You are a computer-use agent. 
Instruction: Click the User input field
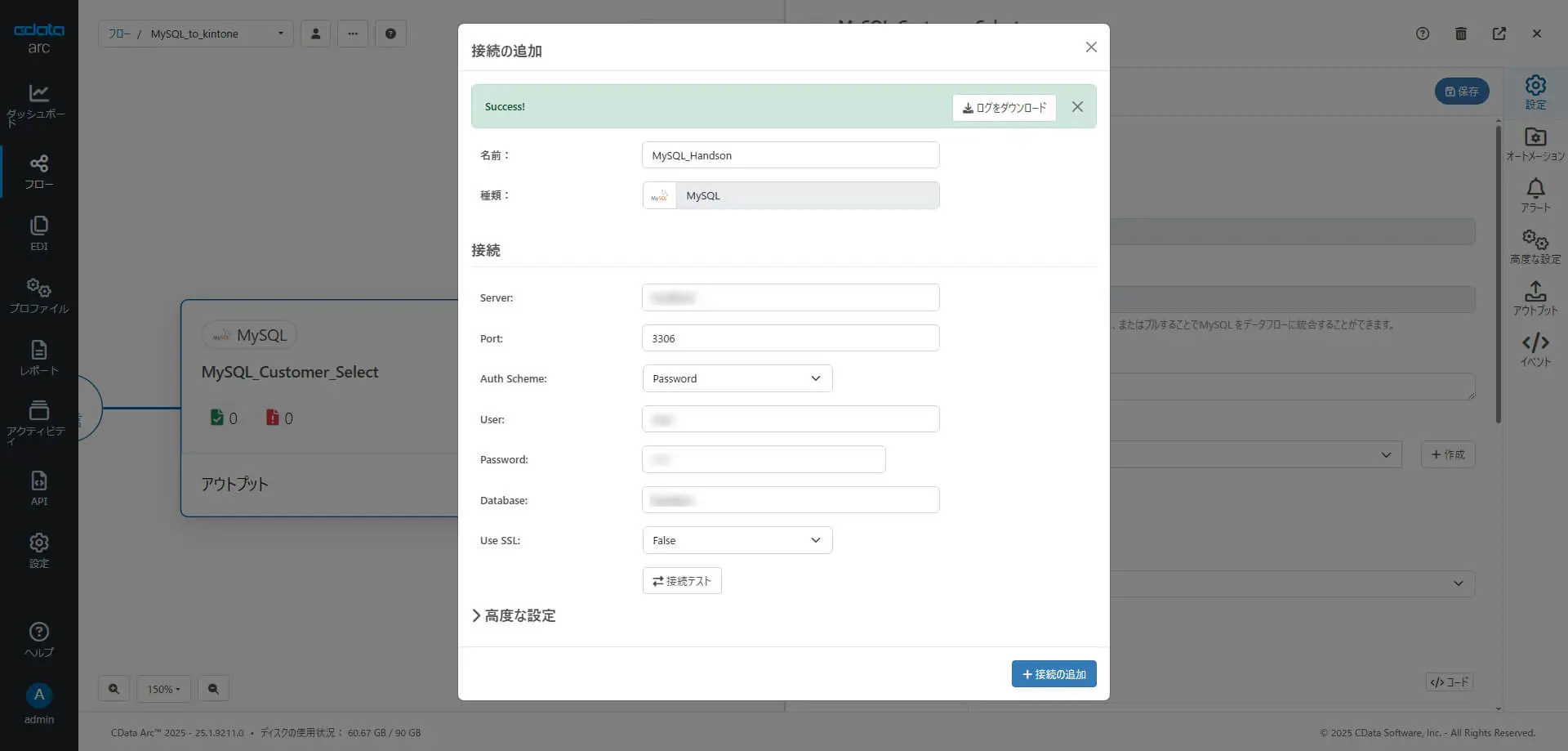(x=791, y=419)
